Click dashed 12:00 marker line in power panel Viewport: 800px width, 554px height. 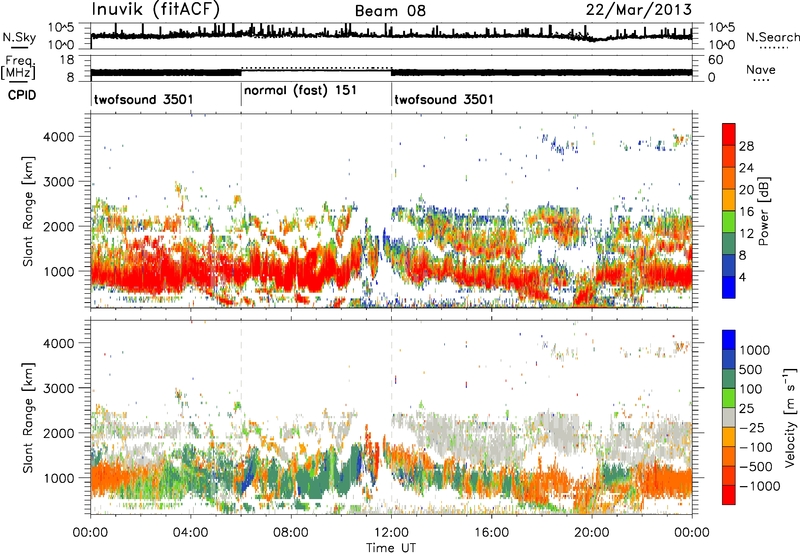[391, 210]
